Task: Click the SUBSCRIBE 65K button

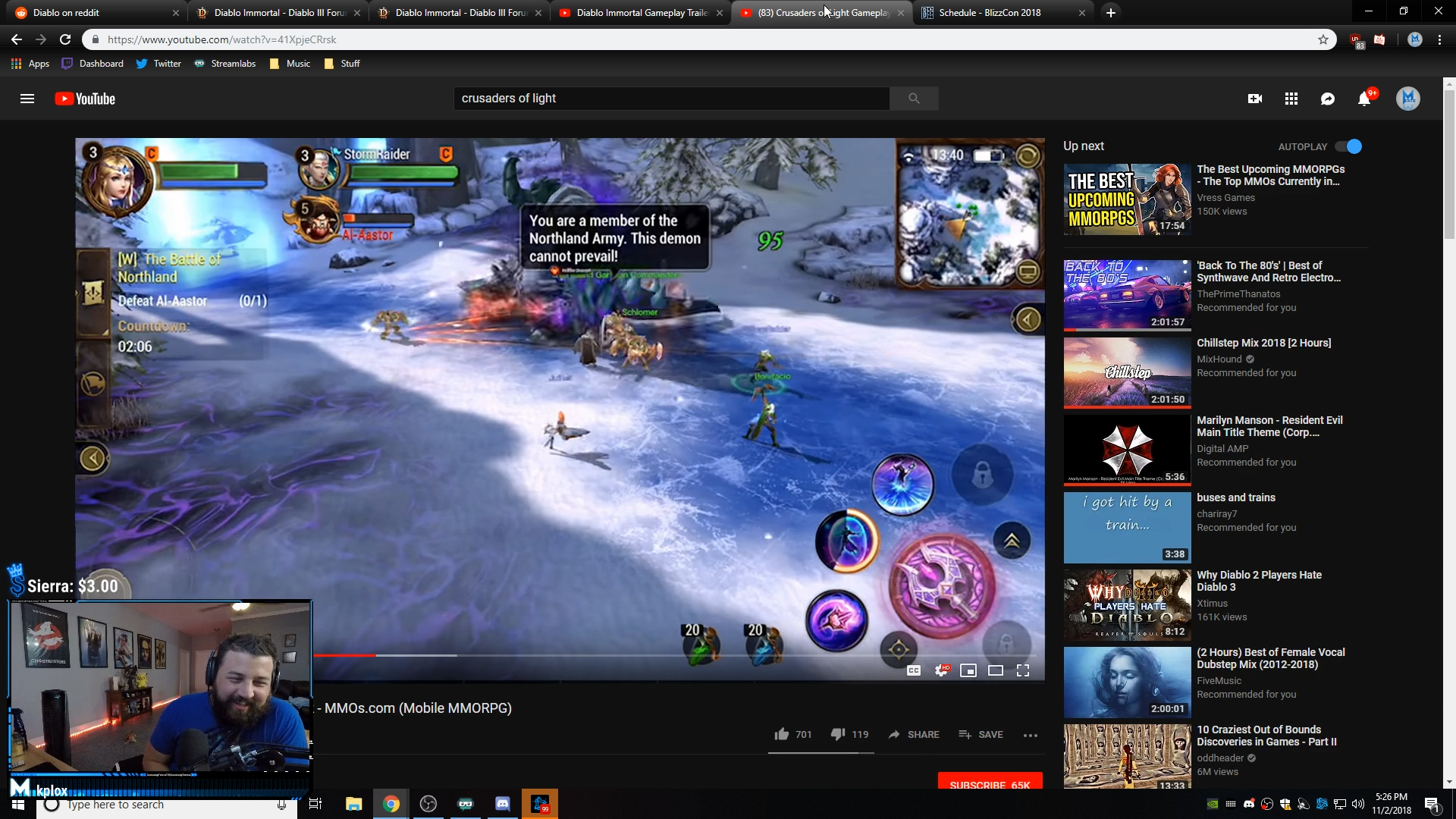Action: point(990,783)
